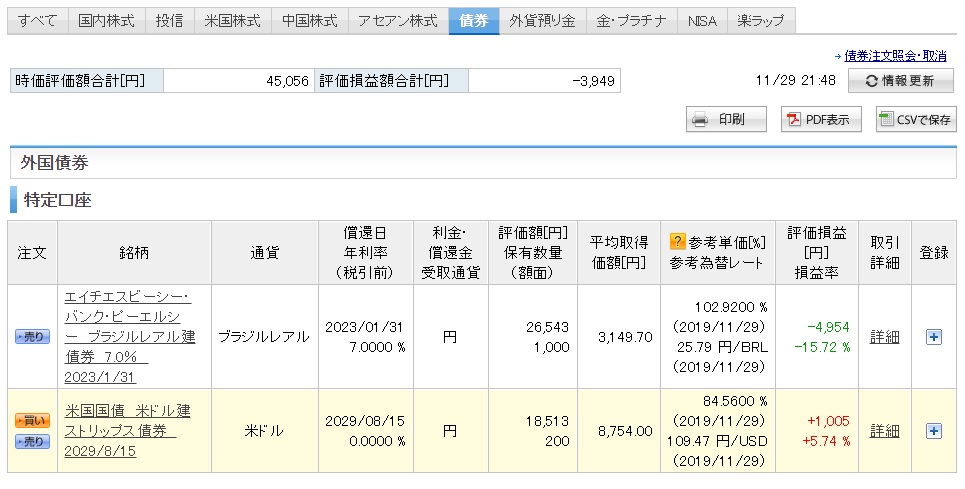Click plus register icon for HSBC Brazil bond
This screenshot has height=489, width=965.
[934, 337]
